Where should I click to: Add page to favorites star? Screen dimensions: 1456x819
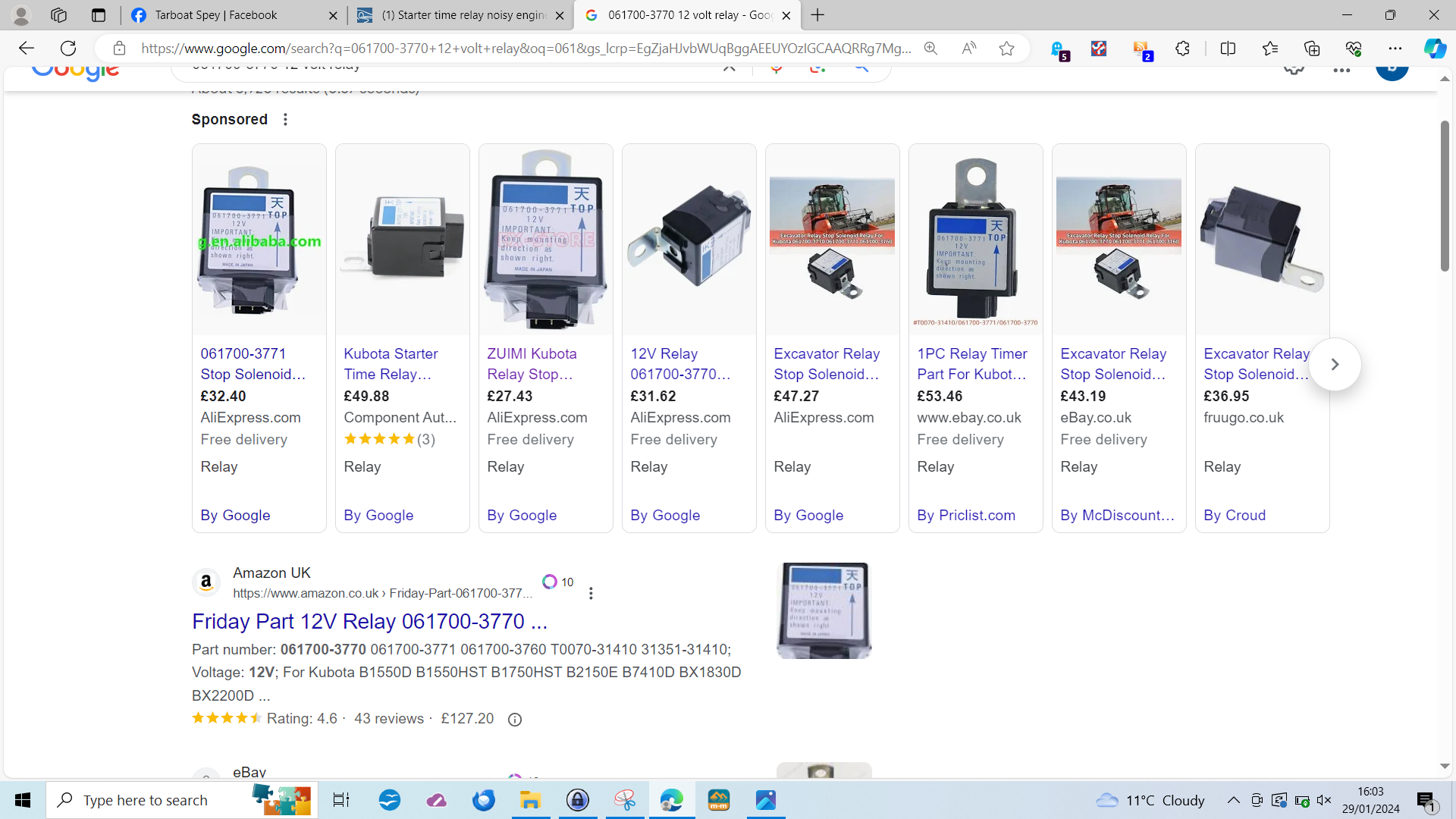(1006, 49)
